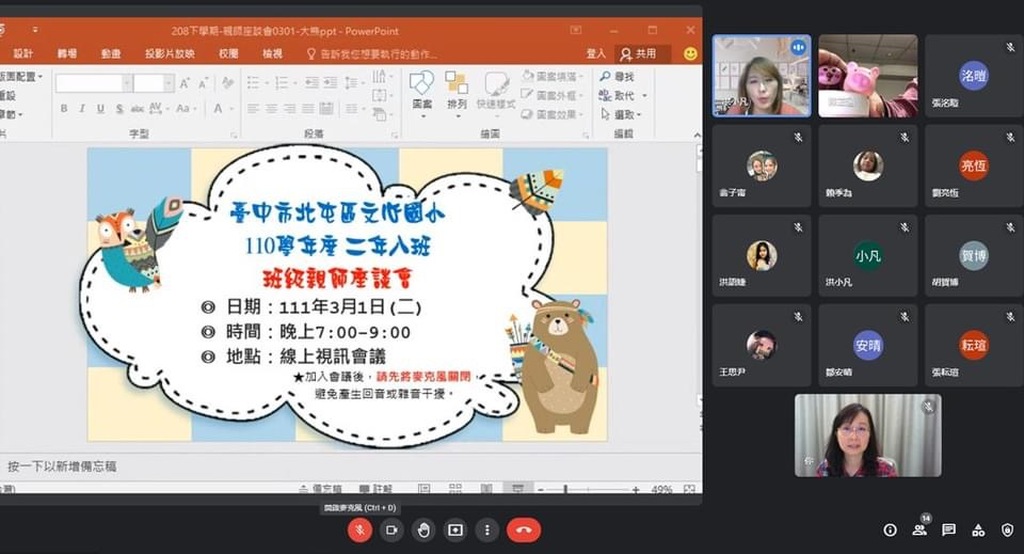
Task: Show the participants list (14)
Action: (x=920, y=529)
